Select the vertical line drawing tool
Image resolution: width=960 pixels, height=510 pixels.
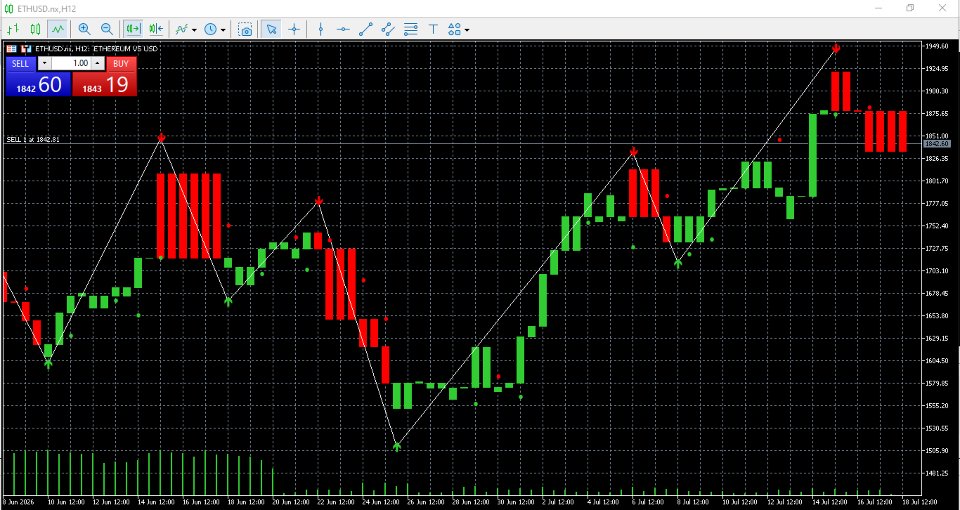pyautogui.click(x=320, y=29)
